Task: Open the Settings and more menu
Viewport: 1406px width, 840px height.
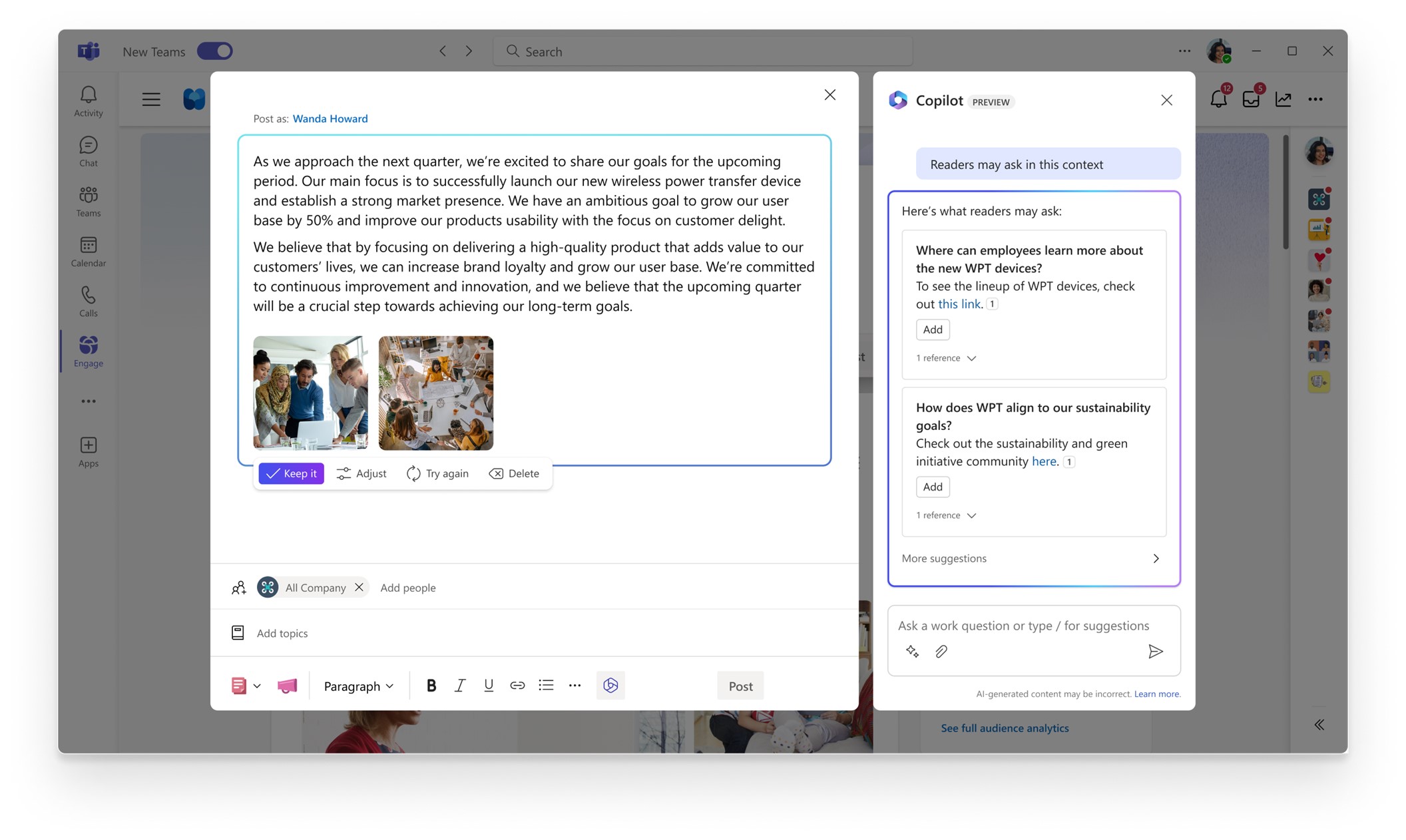Action: pyautogui.click(x=1184, y=51)
